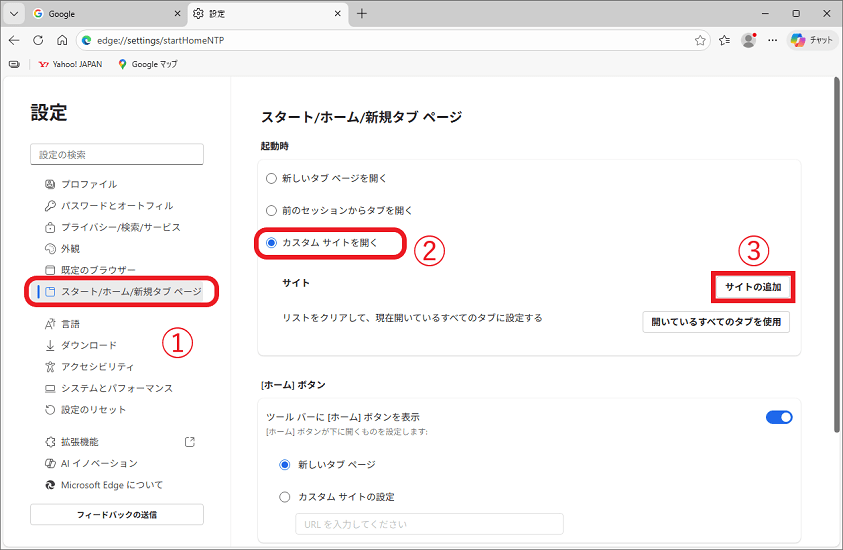Open the settings and more menu (…)

(x=772, y=40)
